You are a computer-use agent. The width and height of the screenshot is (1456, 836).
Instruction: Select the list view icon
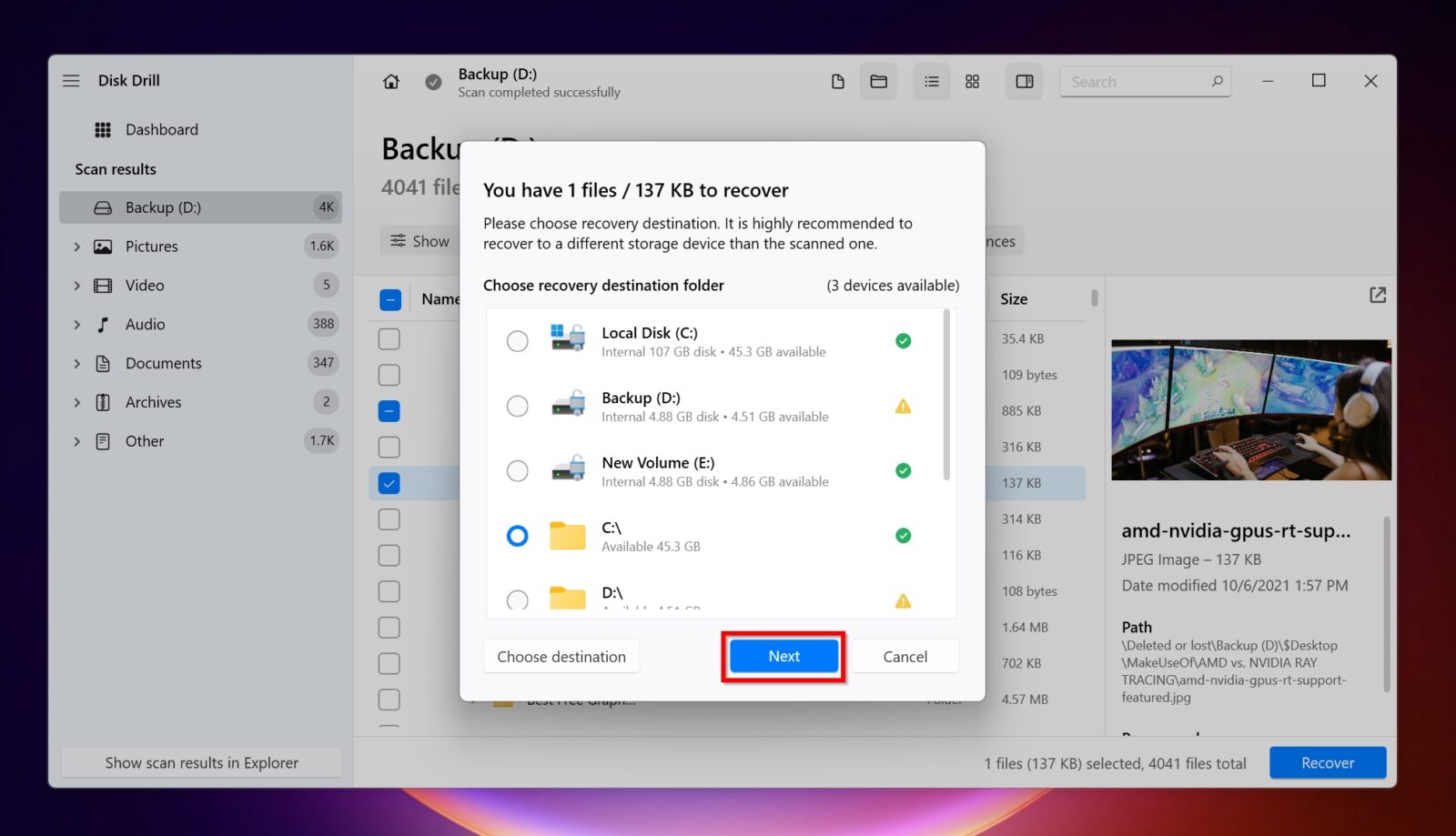932,82
